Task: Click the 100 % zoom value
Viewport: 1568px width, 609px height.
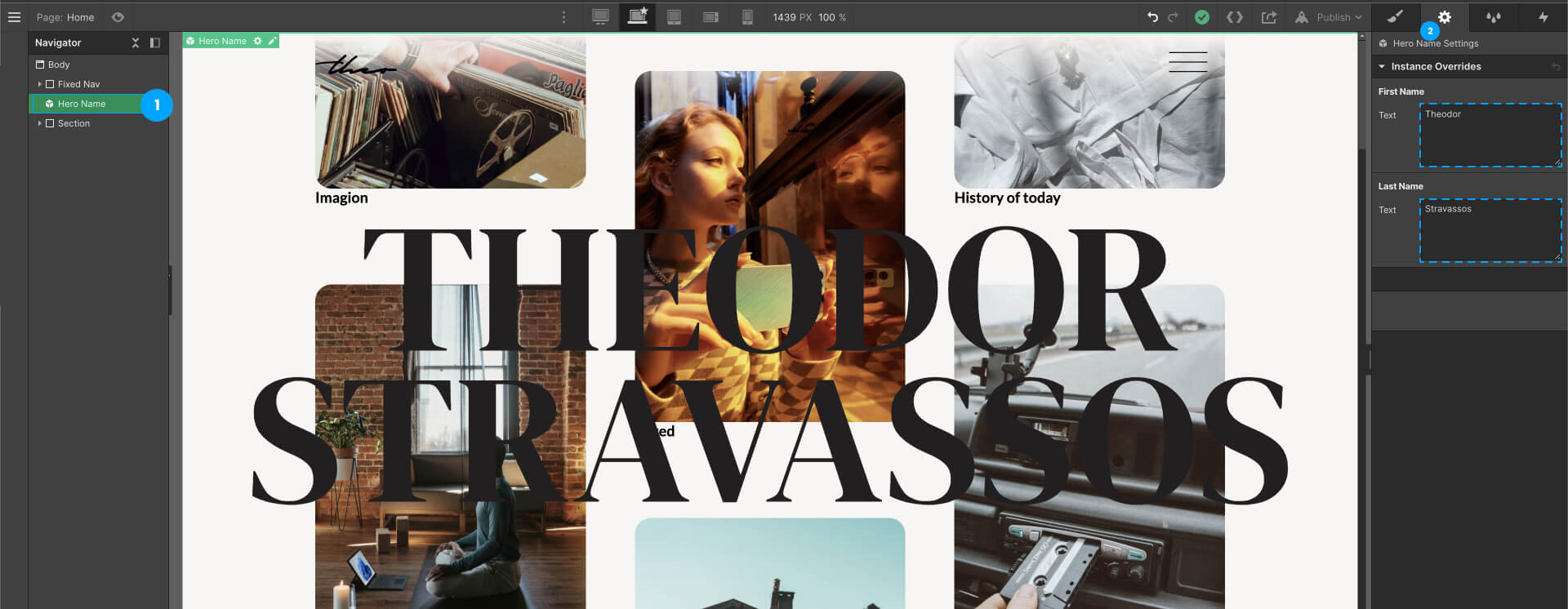Action: [832, 17]
